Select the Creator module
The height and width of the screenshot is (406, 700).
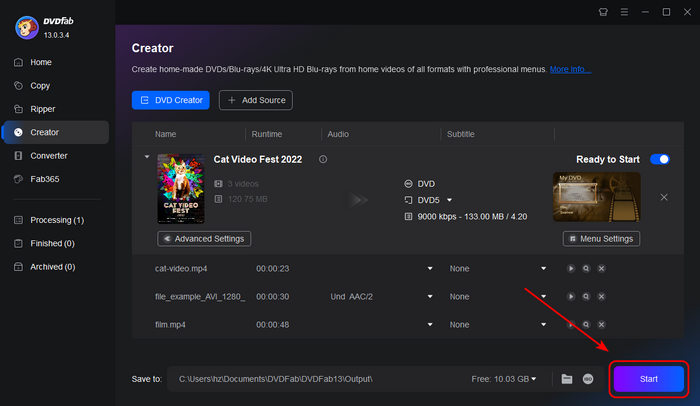(56, 132)
